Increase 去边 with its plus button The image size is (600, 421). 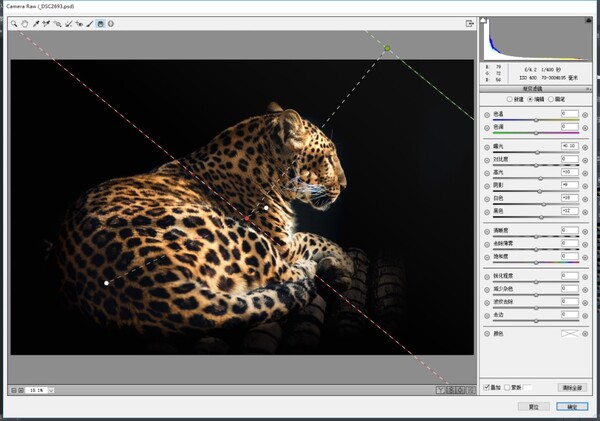pyautogui.click(x=585, y=316)
